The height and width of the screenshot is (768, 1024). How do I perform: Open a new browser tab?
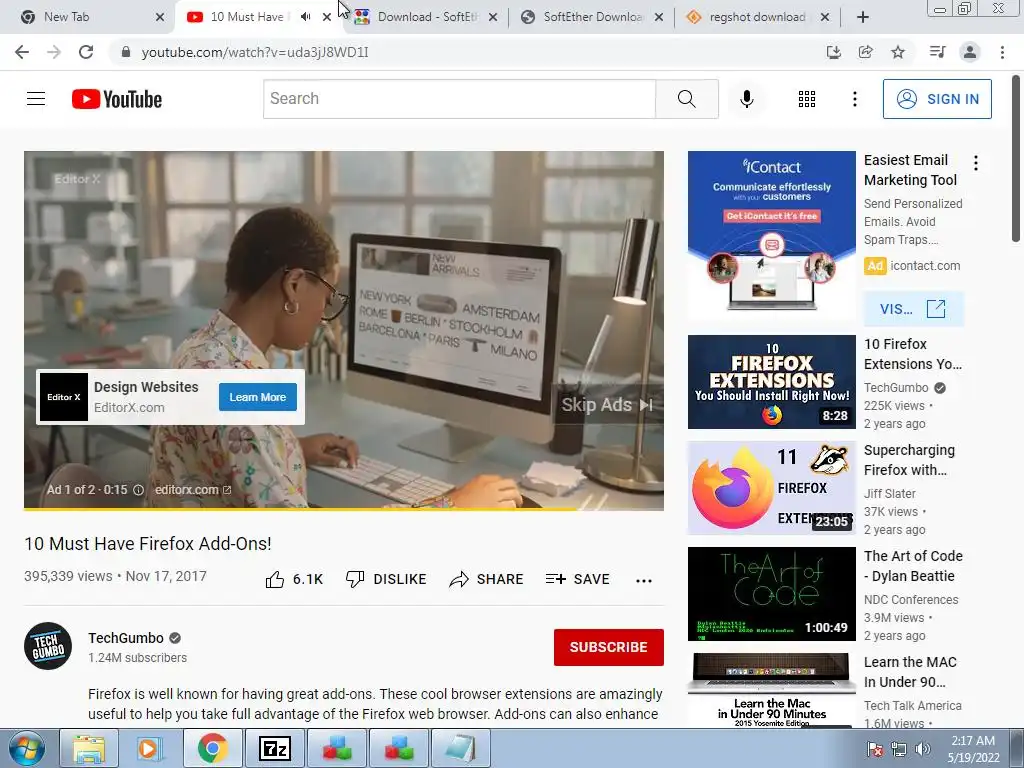point(862,17)
